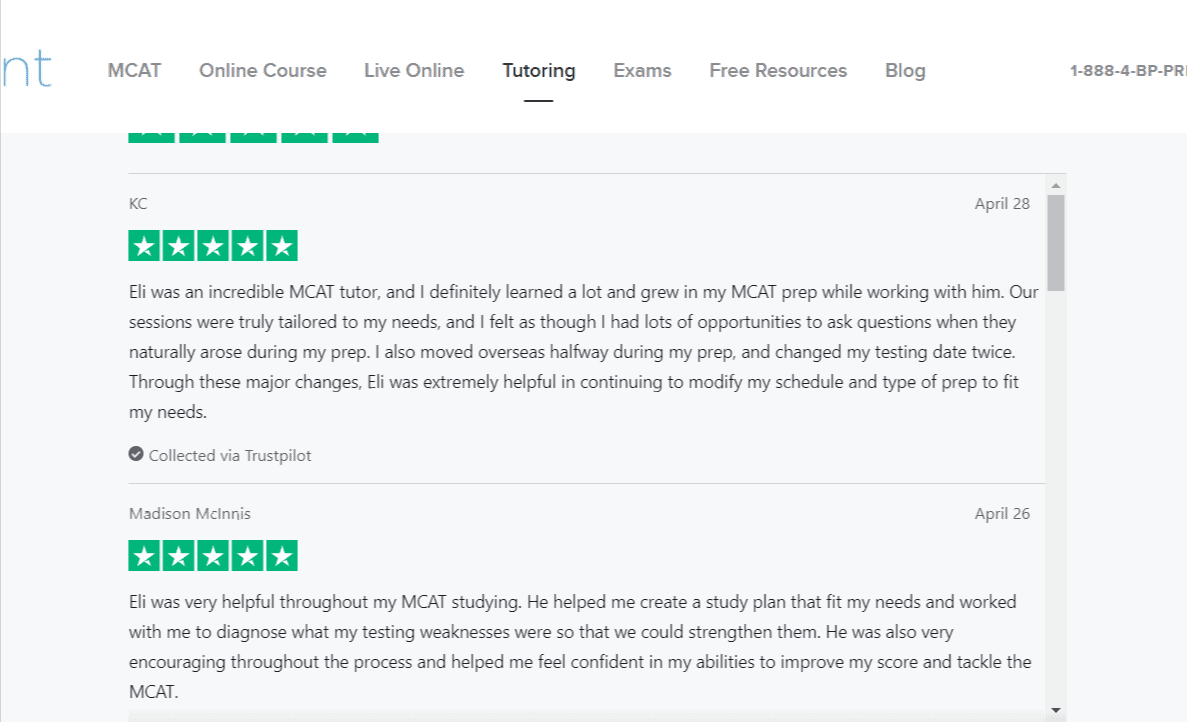The width and height of the screenshot is (1187, 722).
Task: Click the partially visible logo in the header
Action: pos(26,70)
